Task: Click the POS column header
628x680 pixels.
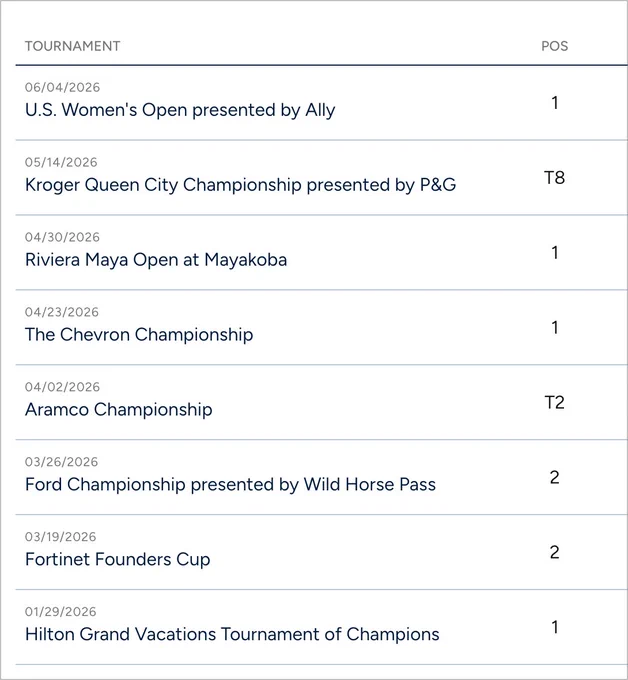Action: coord(555,46)
